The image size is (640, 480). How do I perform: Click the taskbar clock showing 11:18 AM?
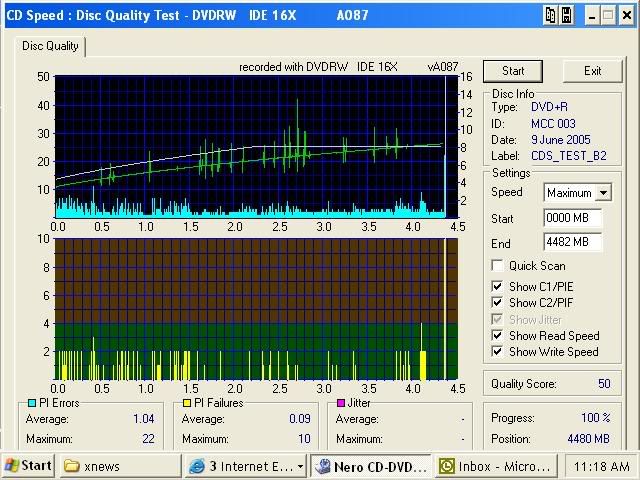[602, 466]
